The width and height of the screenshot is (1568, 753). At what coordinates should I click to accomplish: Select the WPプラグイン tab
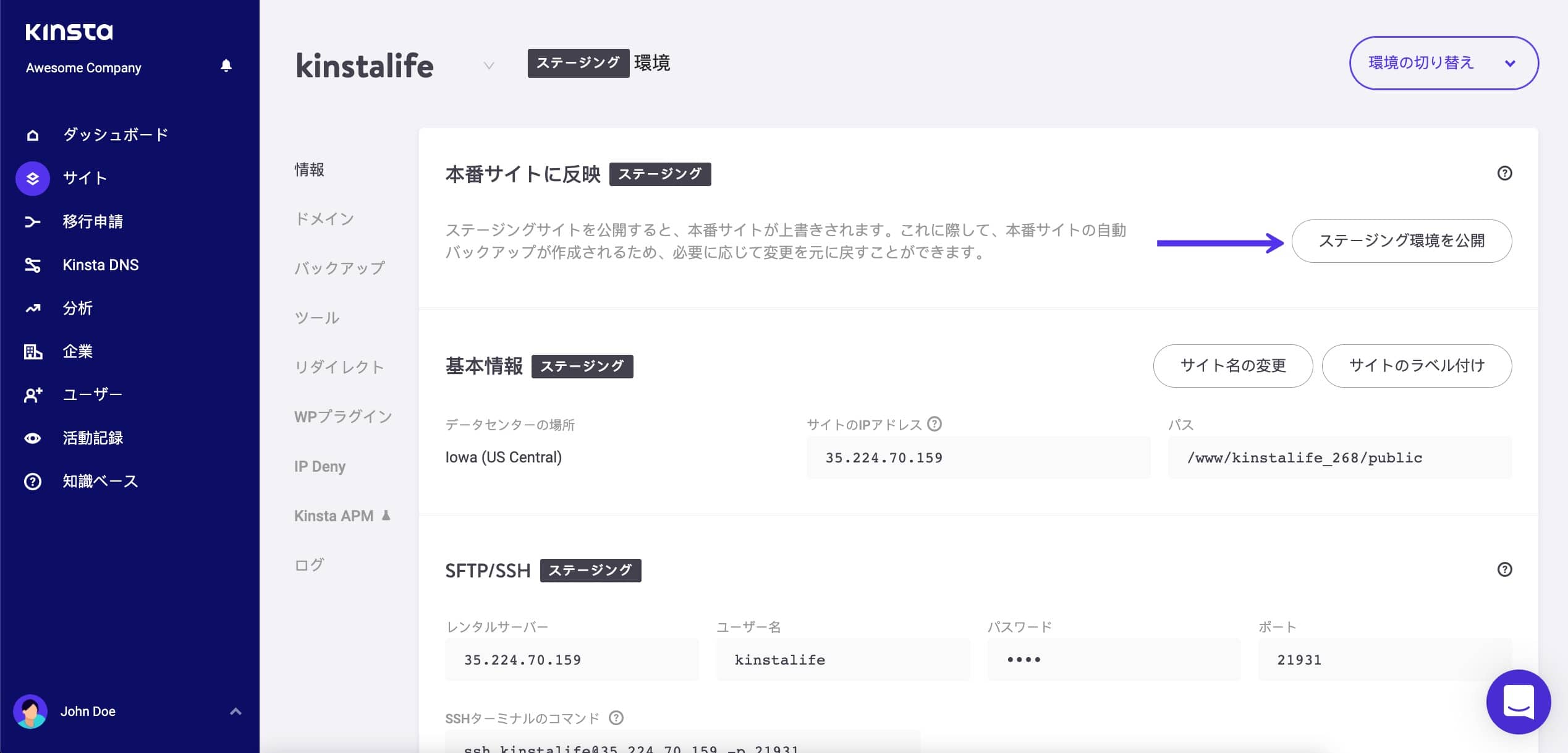[344, 417]
